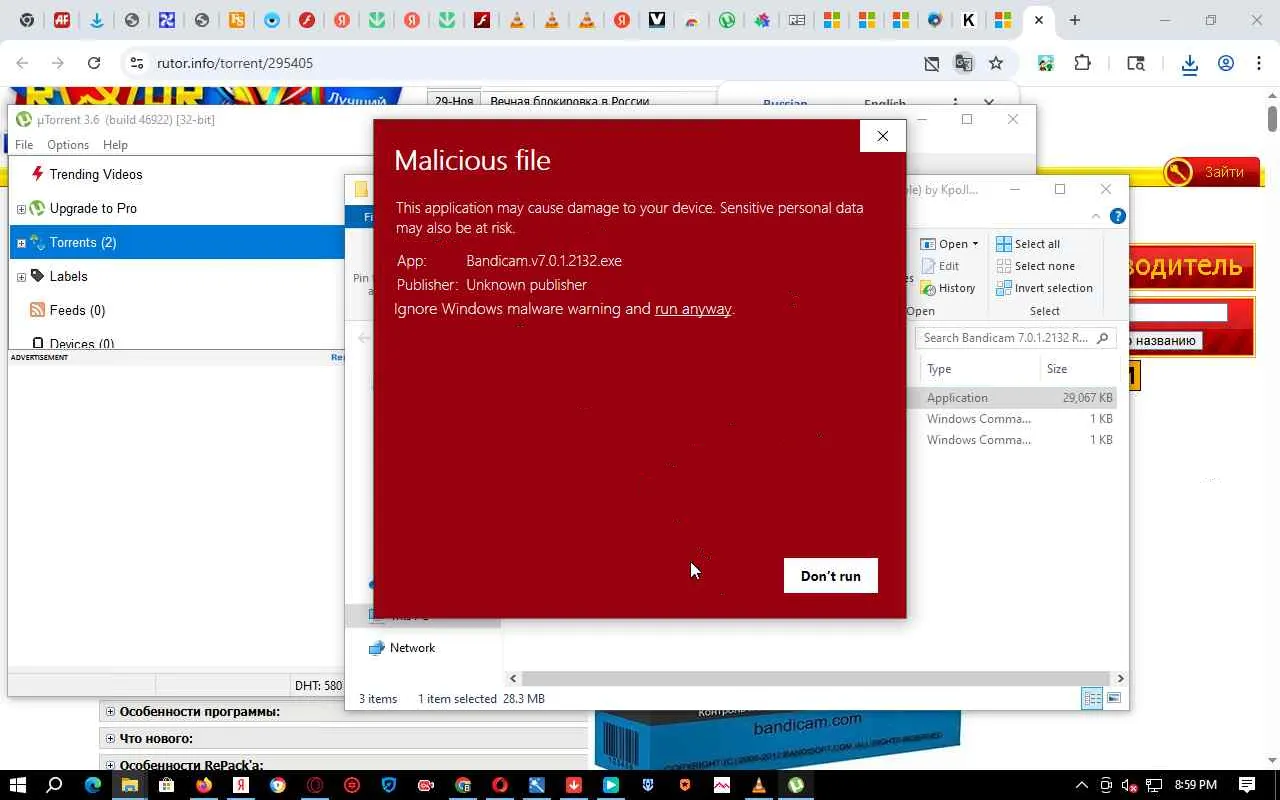Viewport: 1280px width, 800px height.
Task: Open Windows taskbar search
Action: [x=55, y=785]
